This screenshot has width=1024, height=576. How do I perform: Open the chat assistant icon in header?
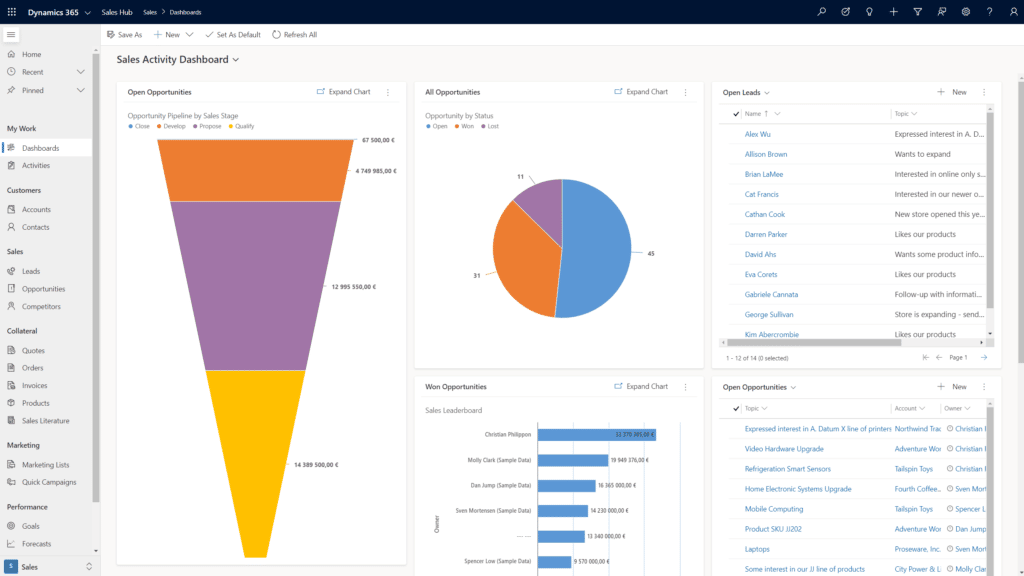942,12
